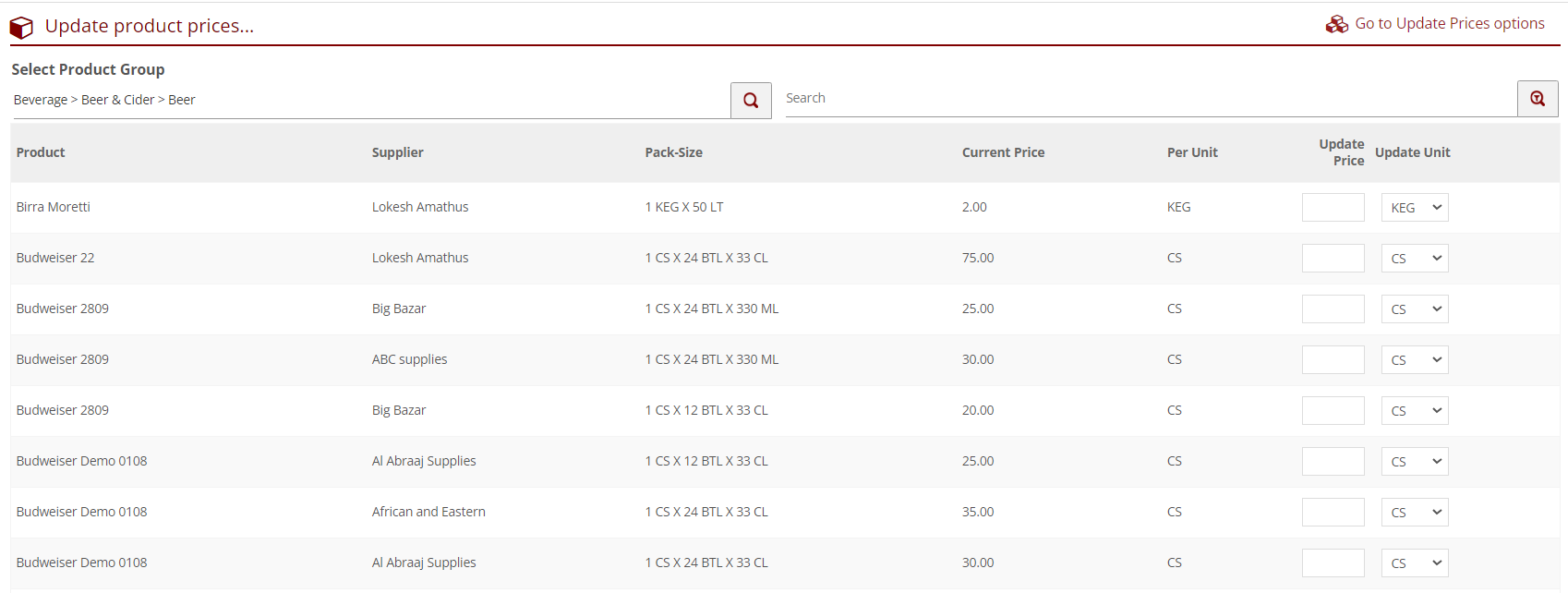Click the Pack-Size column header
This screenshot has height=593, width=1568.
[x=673, y=152]
